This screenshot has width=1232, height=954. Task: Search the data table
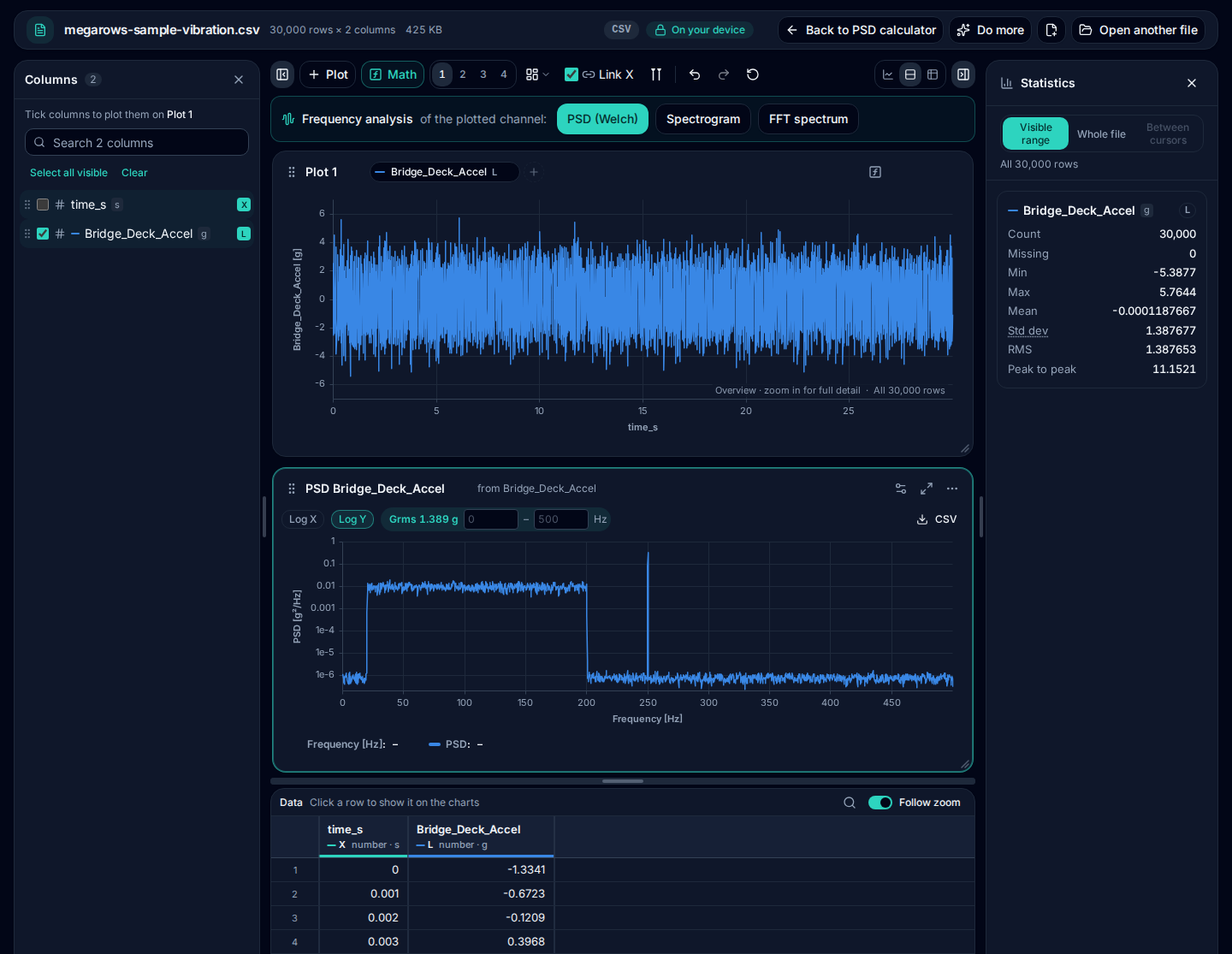850,803
